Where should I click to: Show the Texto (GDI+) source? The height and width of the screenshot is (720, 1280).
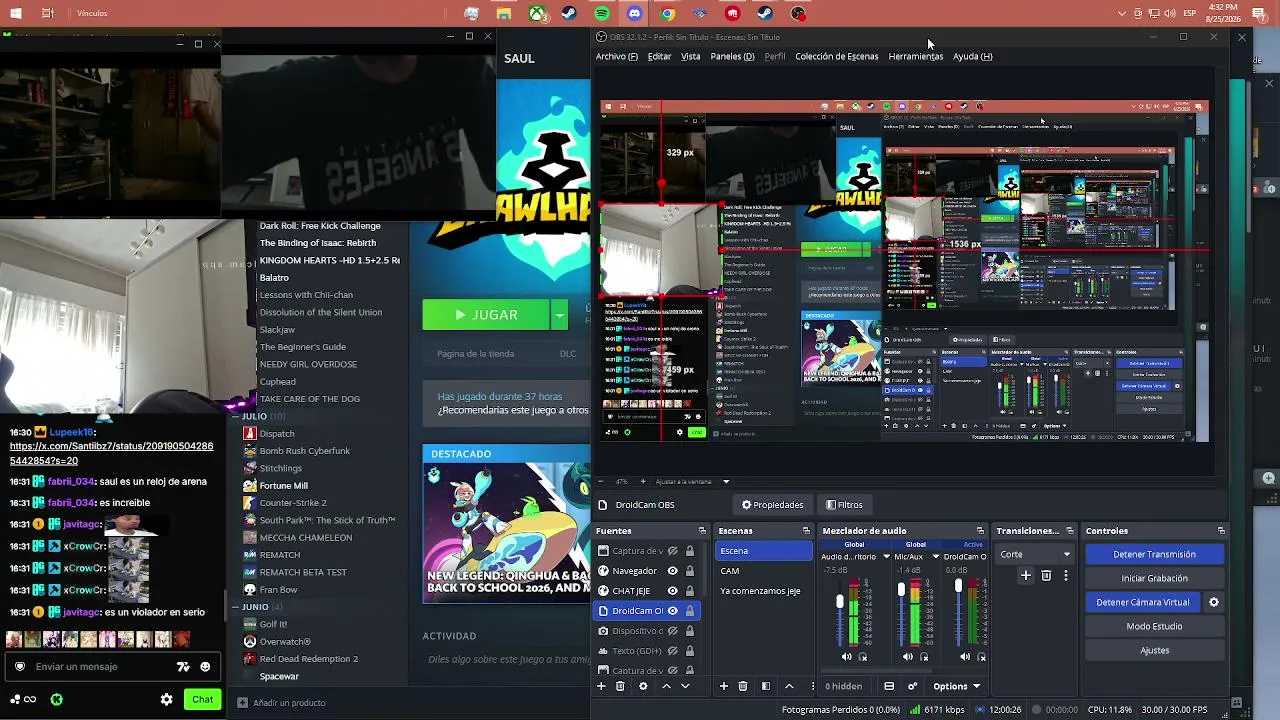(673, 651)
